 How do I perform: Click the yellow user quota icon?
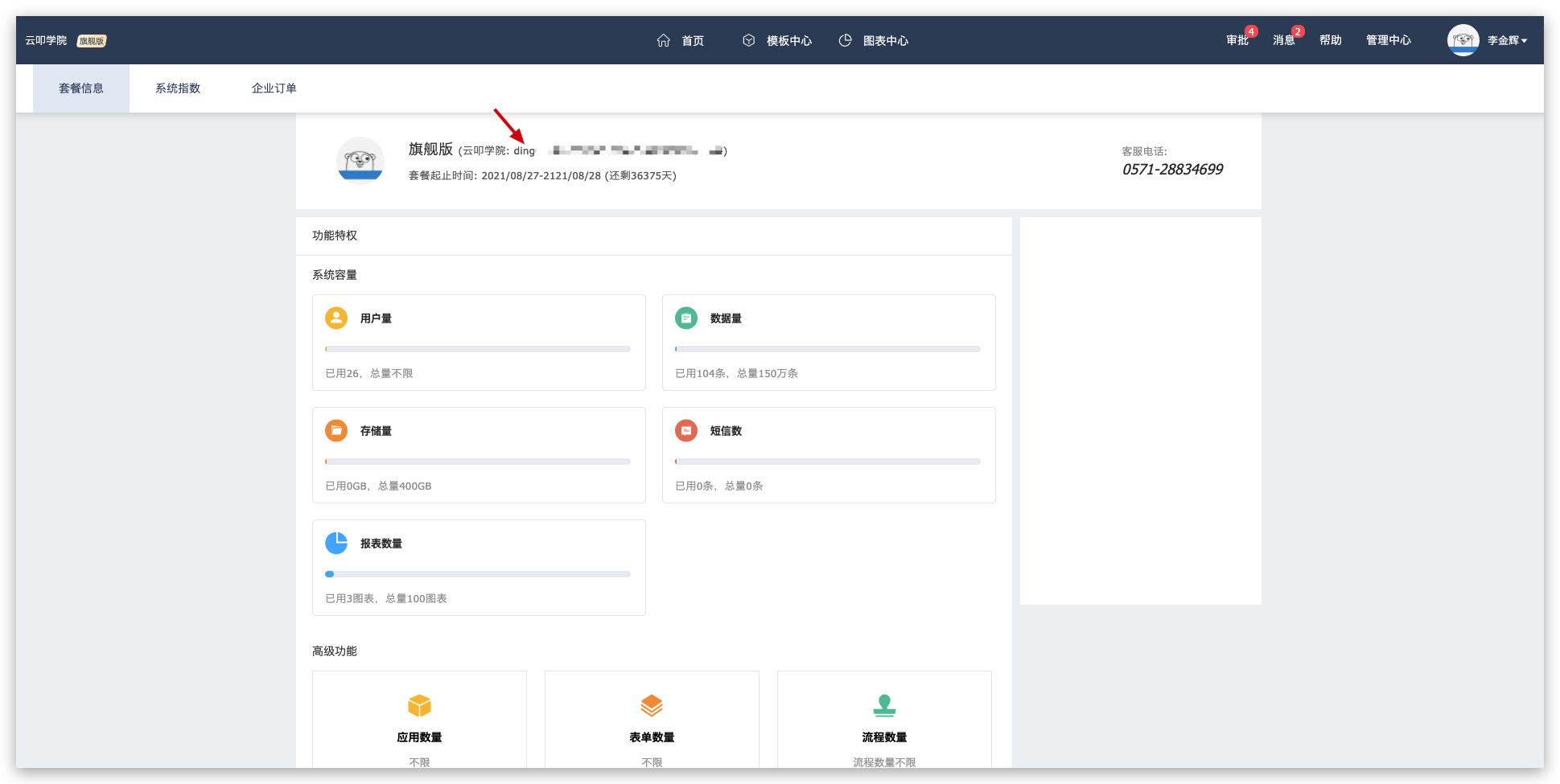(x=336, y=318)
